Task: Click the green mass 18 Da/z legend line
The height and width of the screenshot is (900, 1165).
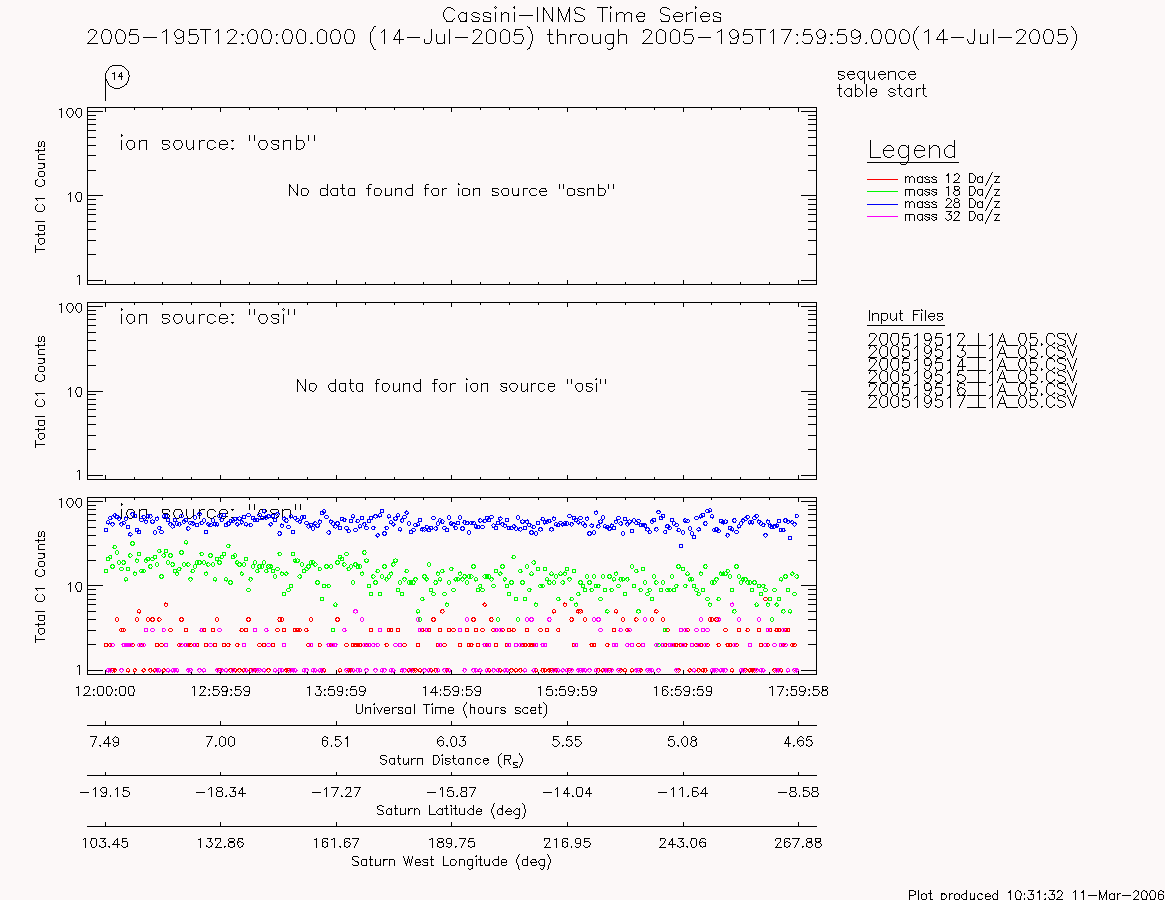Action: pyautogui.click(x=883, y=192)
